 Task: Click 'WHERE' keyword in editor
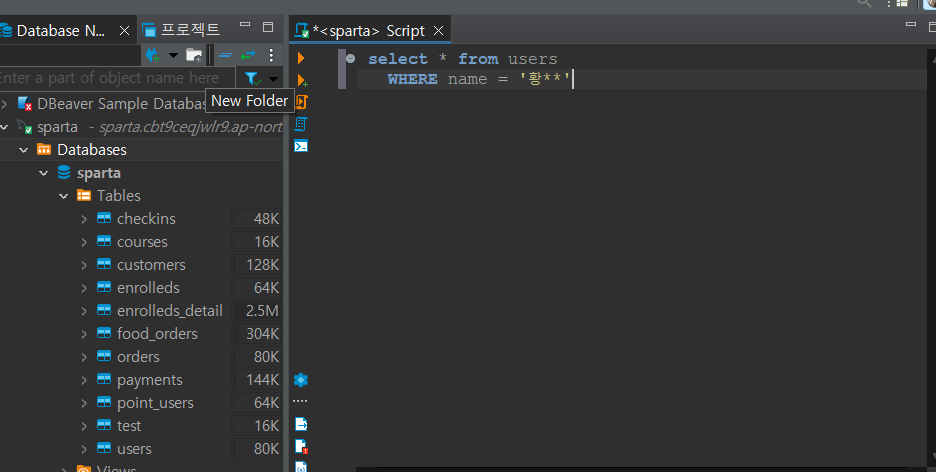(412, 79)
